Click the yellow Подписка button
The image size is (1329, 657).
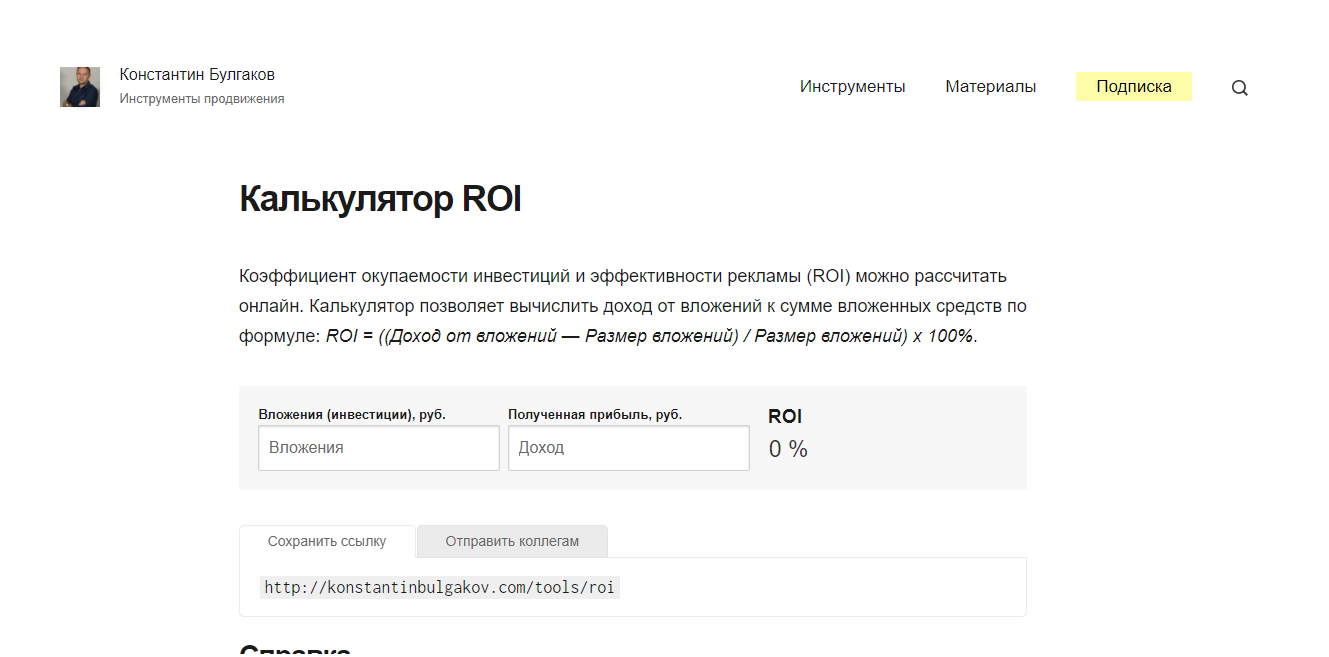(x=1133, y=87)
